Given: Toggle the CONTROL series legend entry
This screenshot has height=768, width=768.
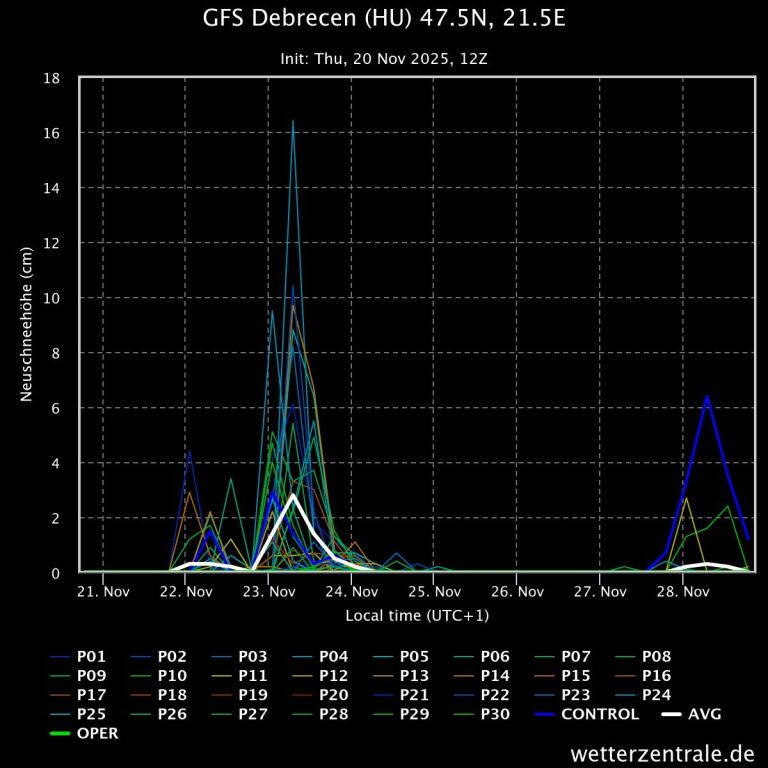Looking at the screenshot, I should point(600,714).
